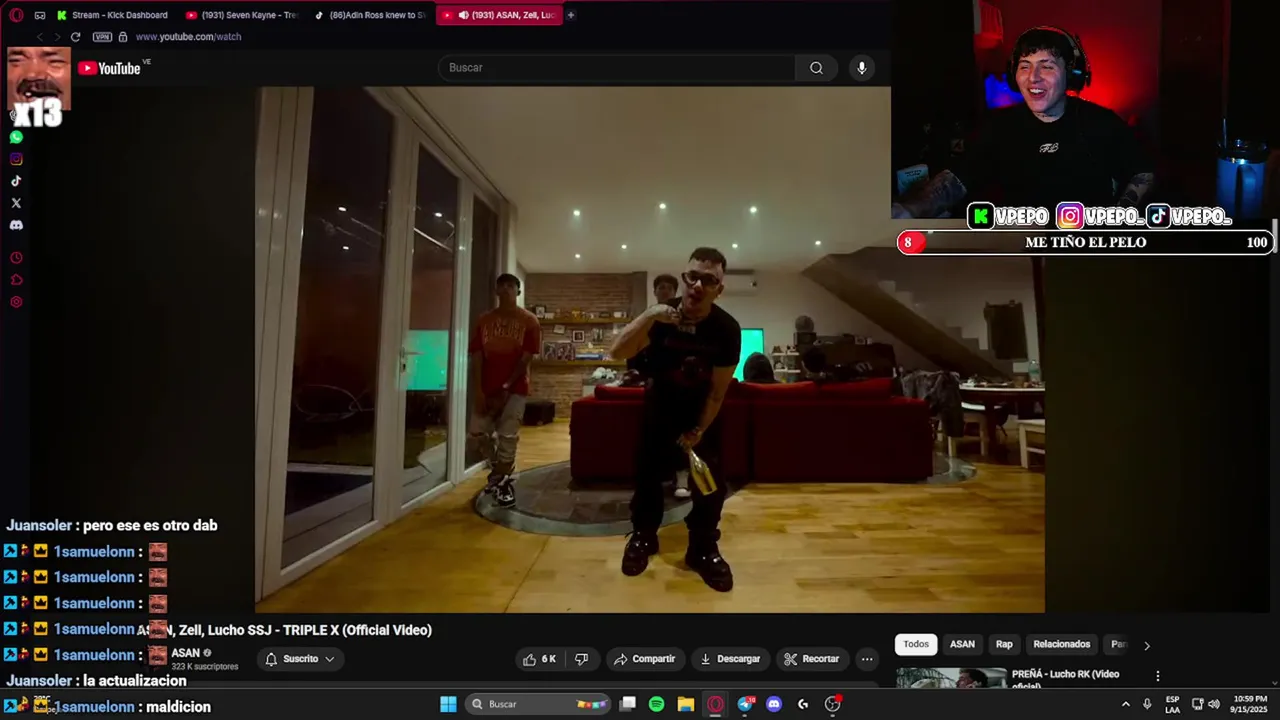Viewport: 1280px width, 720px height.
Task: View site security lock info
Action: [x=123, y=37]
